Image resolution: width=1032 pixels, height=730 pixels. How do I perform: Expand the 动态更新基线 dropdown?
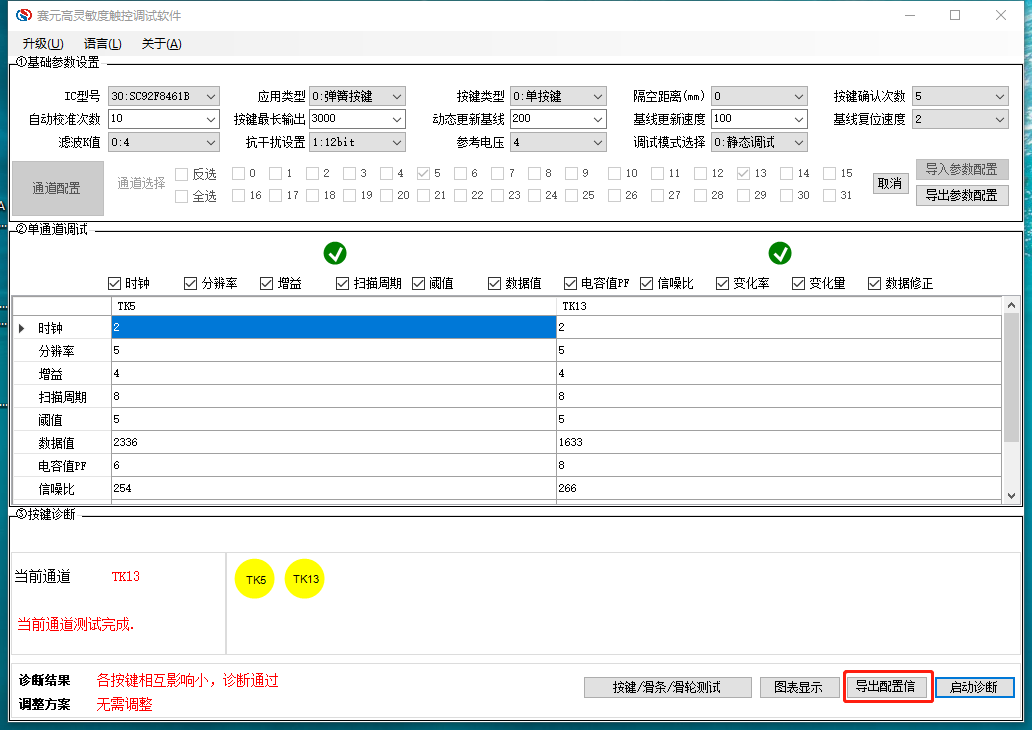pyautogui.click(x=598, y=119)
